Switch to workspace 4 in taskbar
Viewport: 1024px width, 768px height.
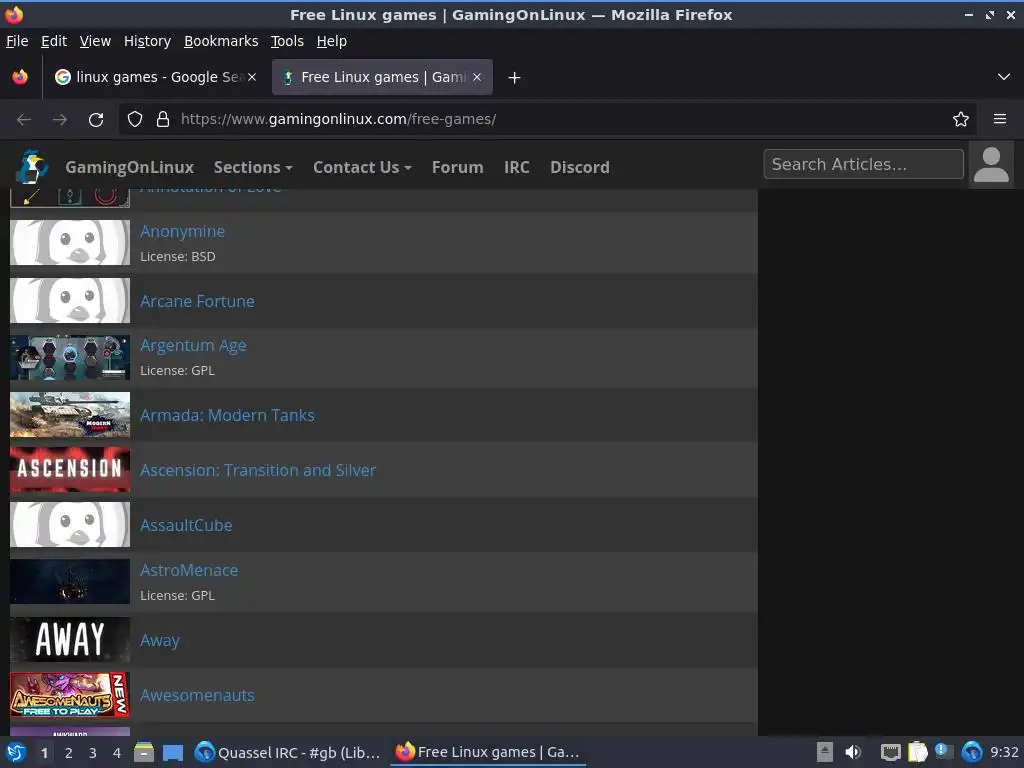(x=116, y=753)
